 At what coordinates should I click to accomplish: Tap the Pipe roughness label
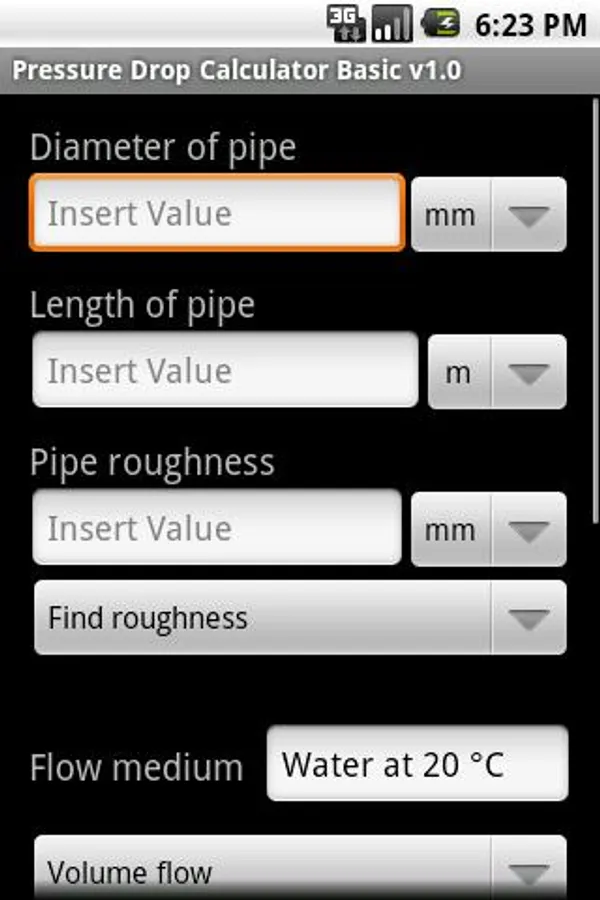152,462
